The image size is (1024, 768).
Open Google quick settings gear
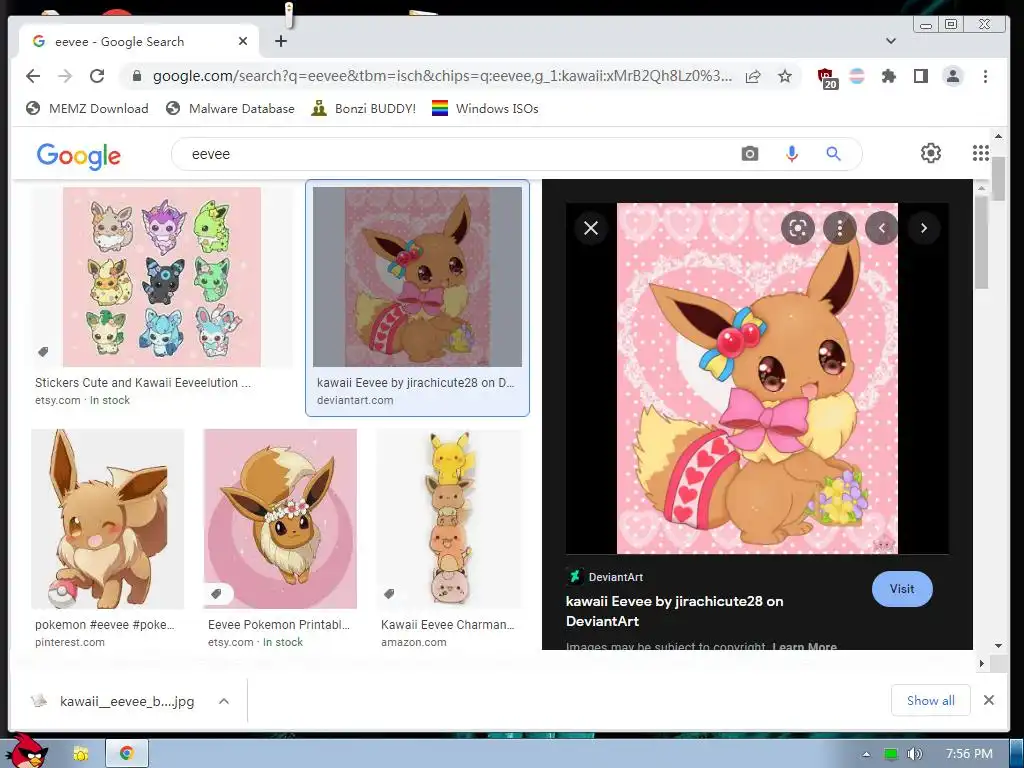[931, 153]
